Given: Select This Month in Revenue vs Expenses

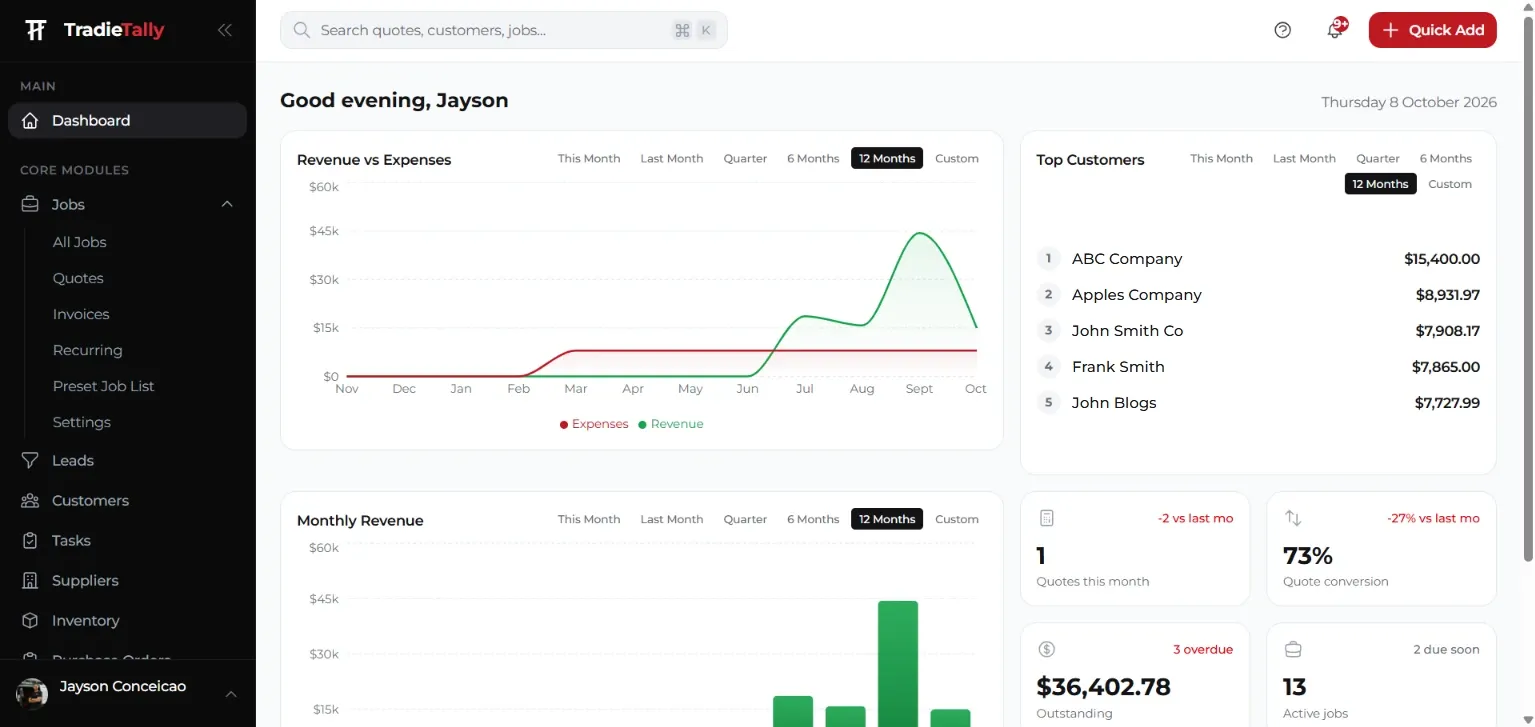Looking at the screenshot, I should tap(589, 158).
